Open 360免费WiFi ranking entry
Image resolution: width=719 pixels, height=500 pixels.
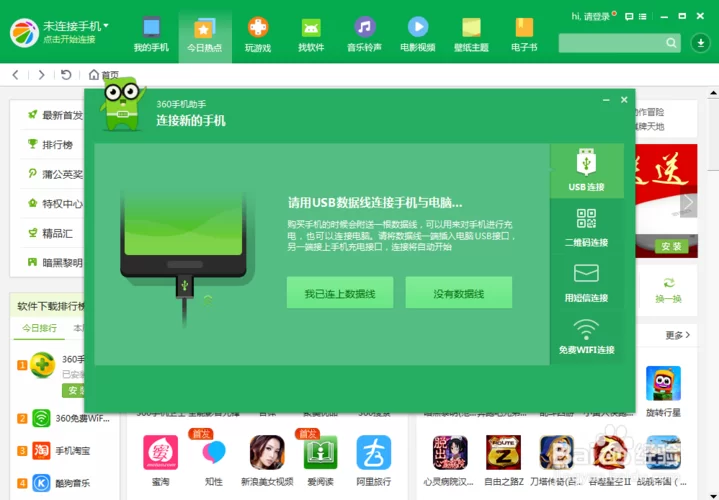coord(64,418)
